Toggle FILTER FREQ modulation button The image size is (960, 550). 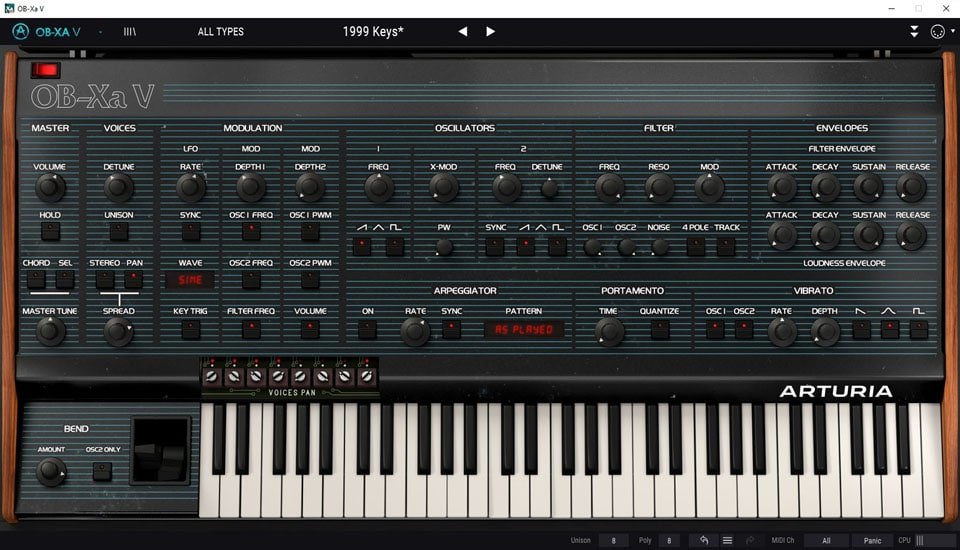point(250,330)
